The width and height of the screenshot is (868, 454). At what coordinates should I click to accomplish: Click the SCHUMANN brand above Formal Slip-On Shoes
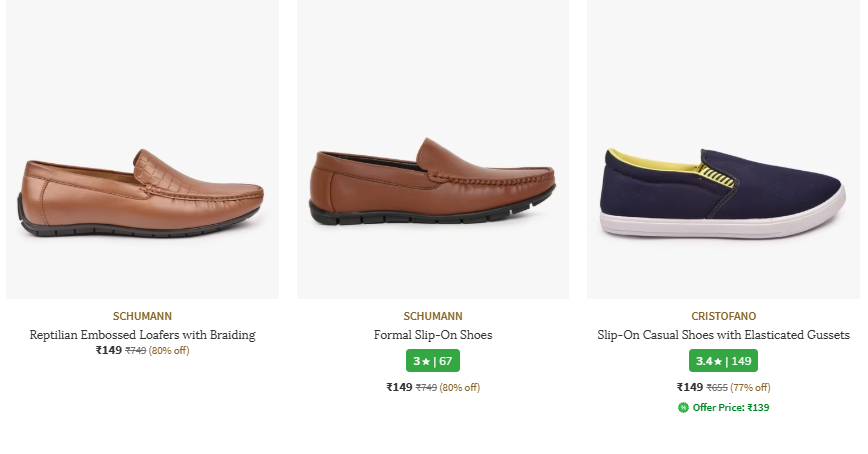[433, 316]
